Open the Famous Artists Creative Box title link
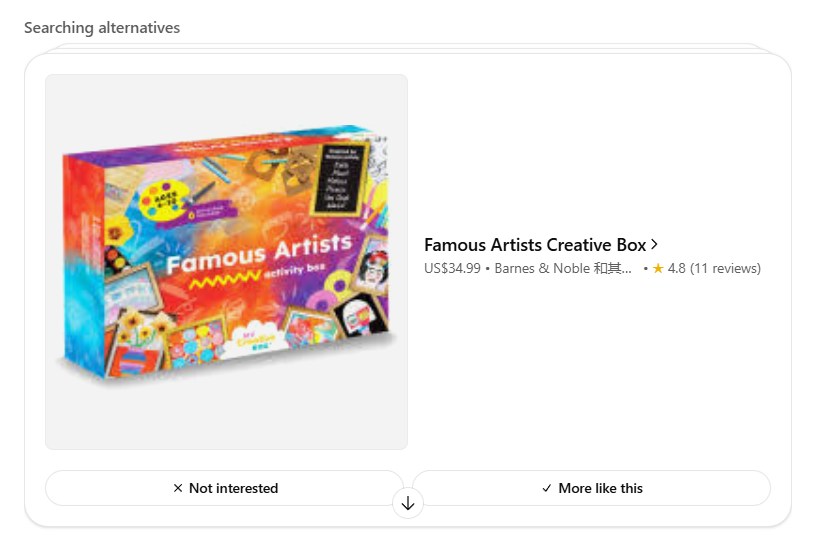 [x=535, y=245]
